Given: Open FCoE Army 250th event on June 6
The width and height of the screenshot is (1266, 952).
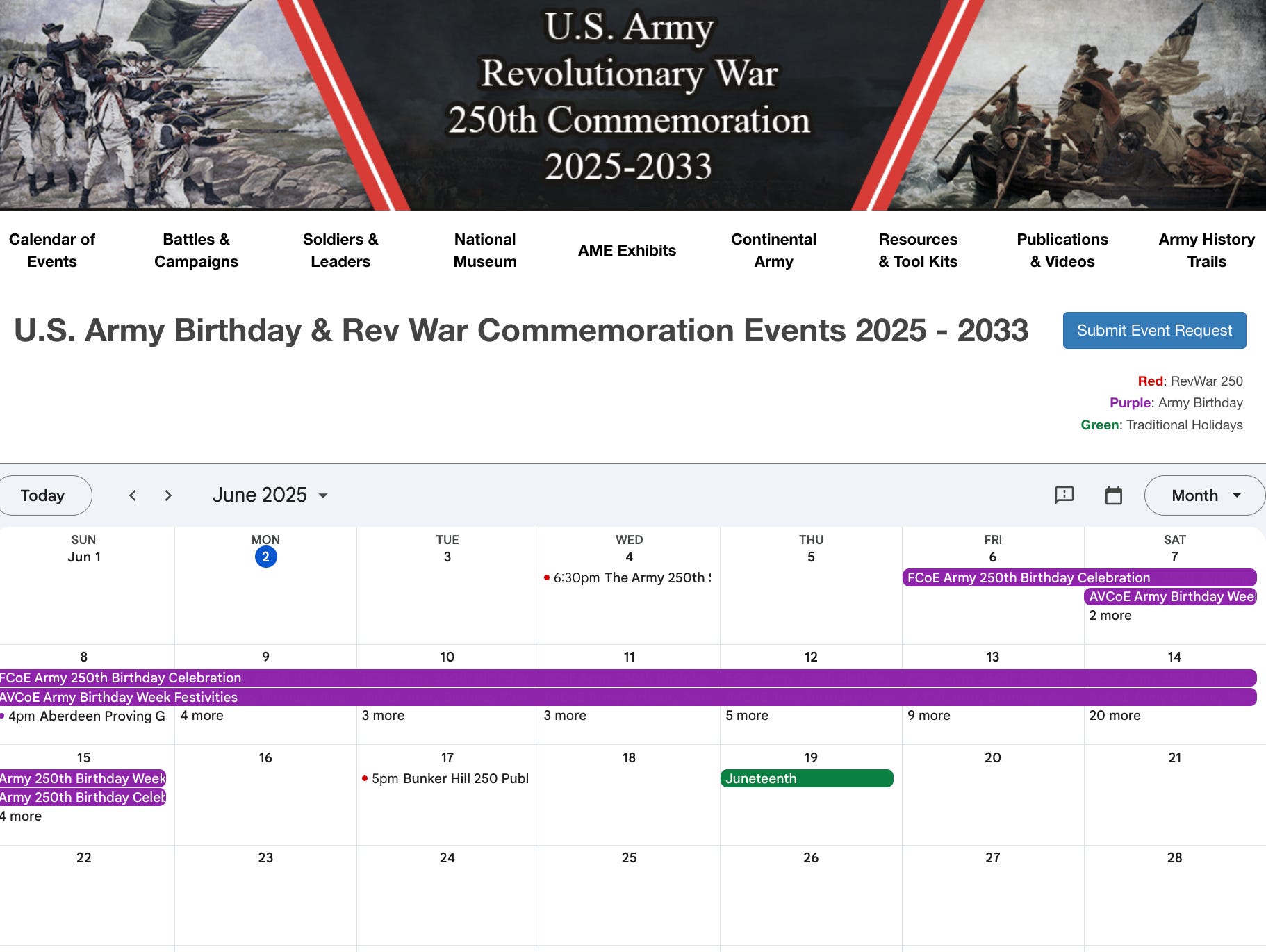Looking at the screenshot, I should [1079, 577].
